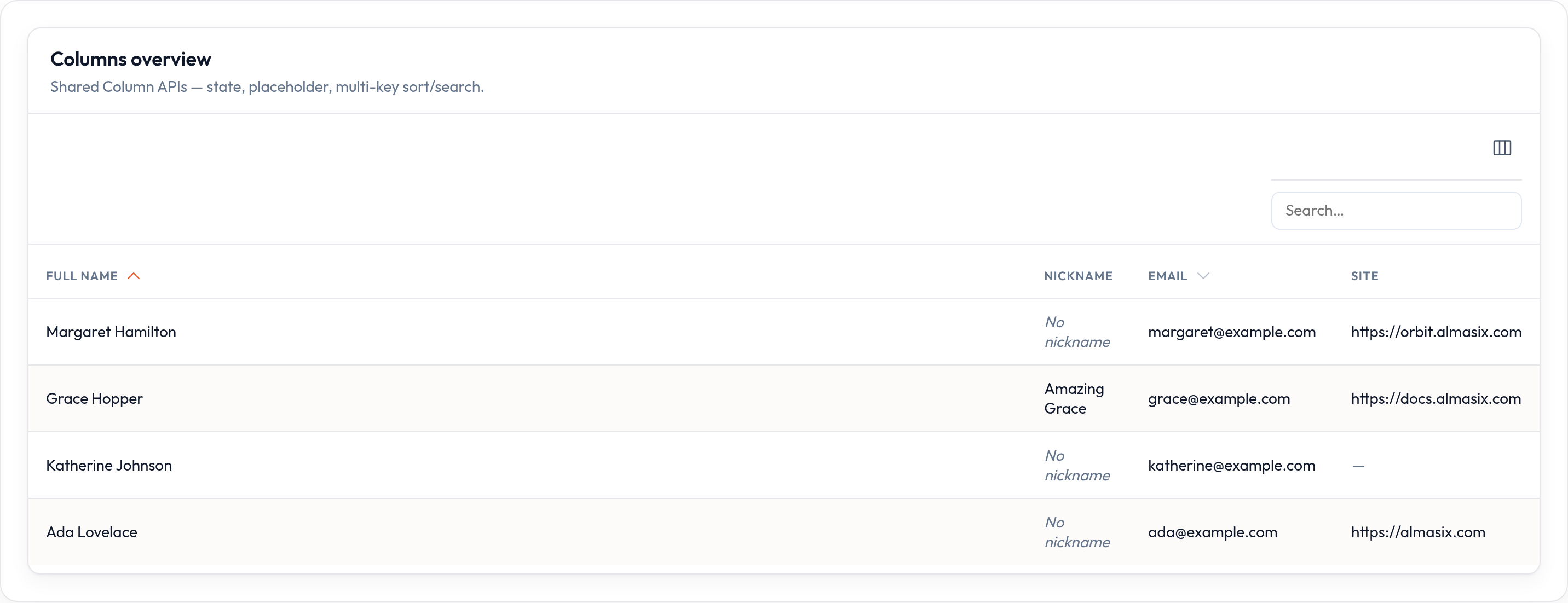Select the Katherine Johnson row name

[x=109, y=466]
